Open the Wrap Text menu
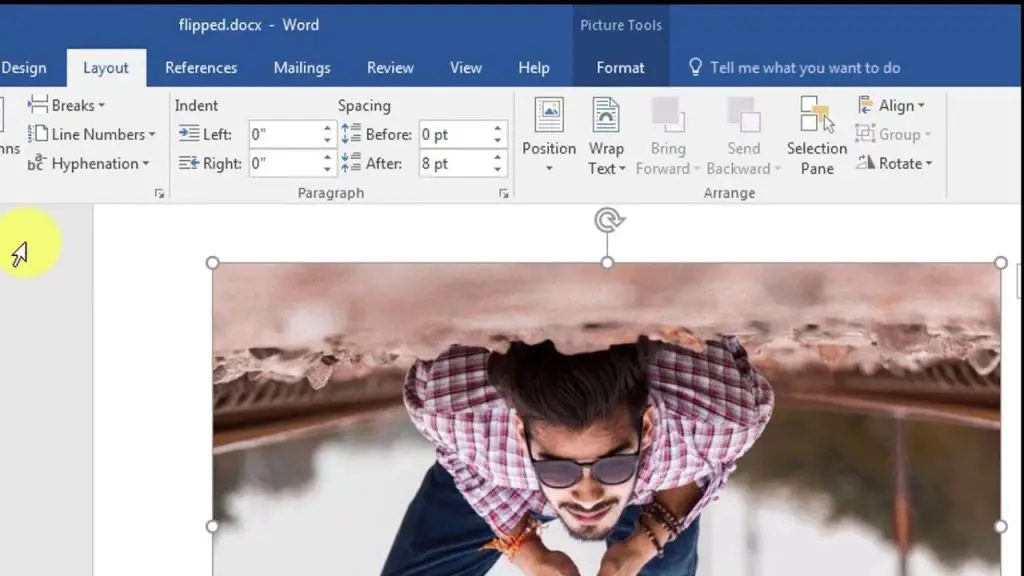 606,136
